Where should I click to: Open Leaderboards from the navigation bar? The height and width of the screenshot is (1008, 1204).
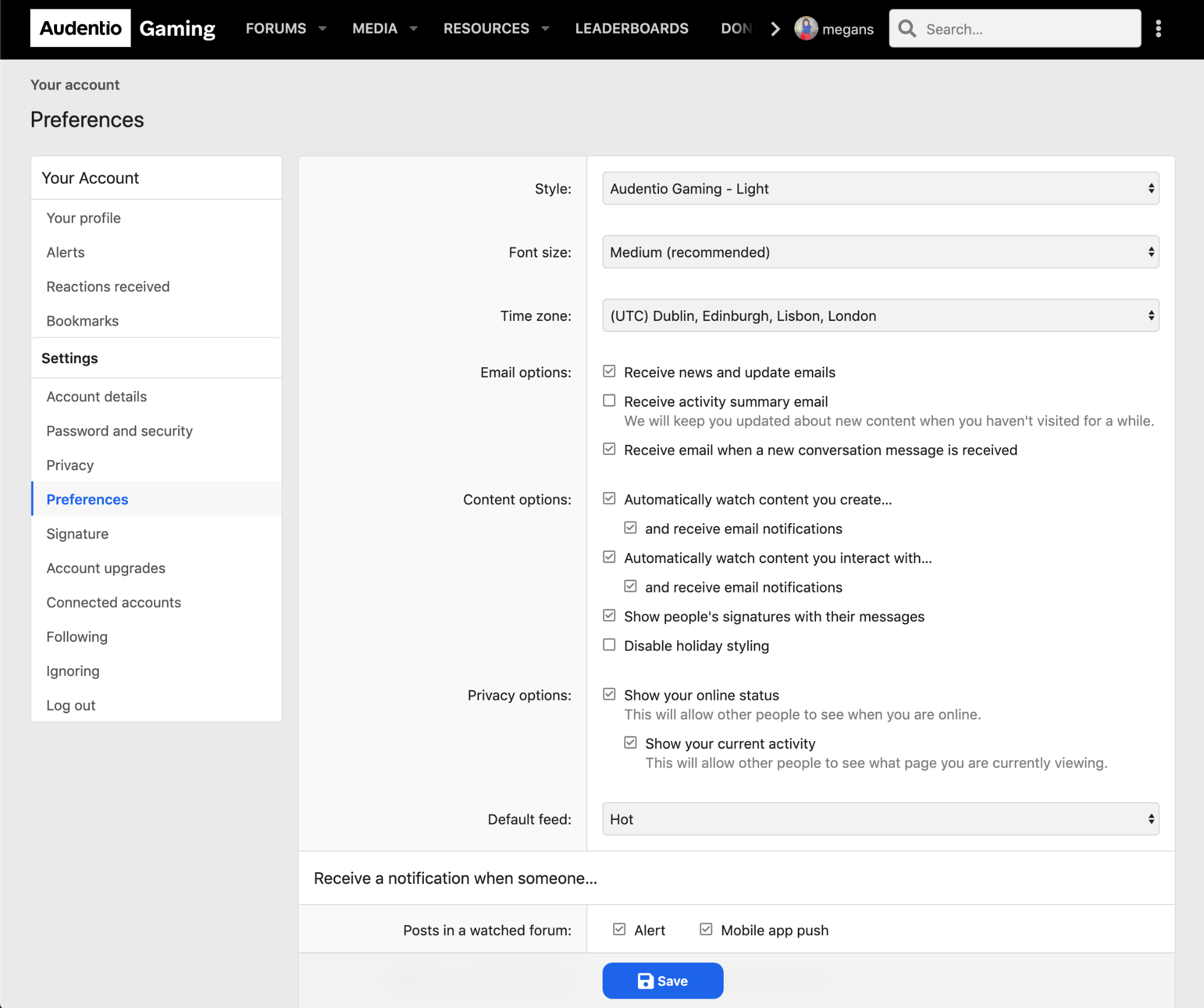pyautogui.click(x=631, y=29)
